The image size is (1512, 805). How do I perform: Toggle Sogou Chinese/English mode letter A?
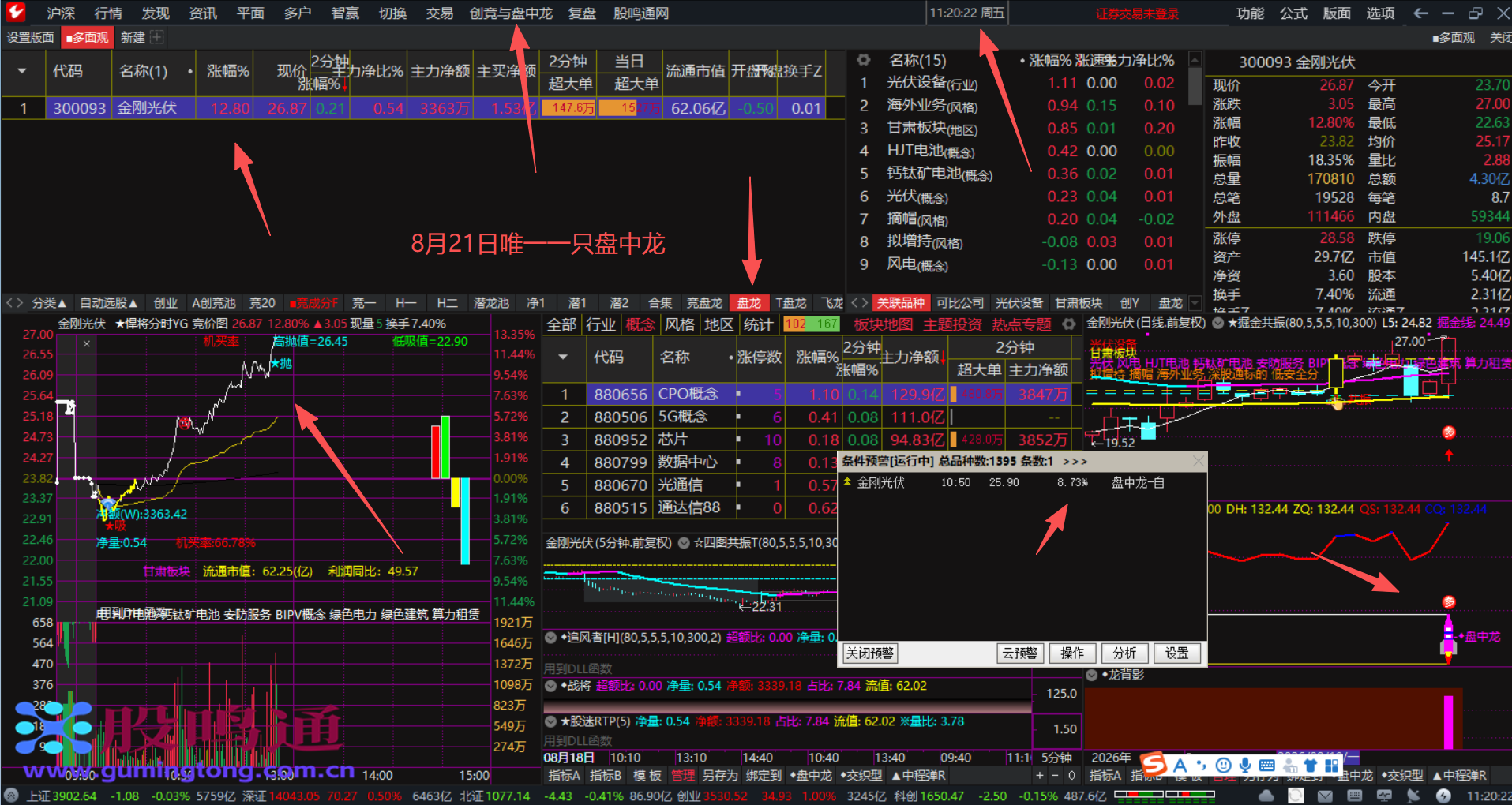point(1180,765)
